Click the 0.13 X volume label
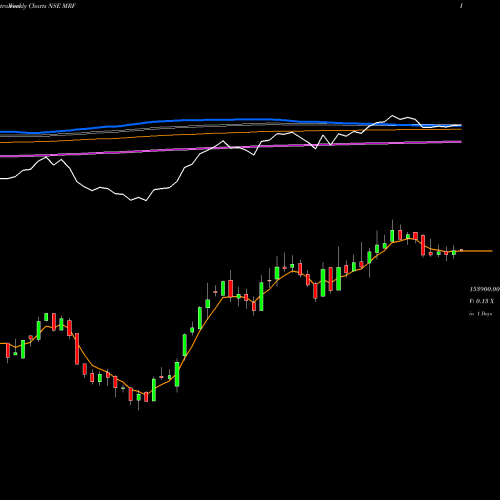500x500 pixels. point(482,301)
